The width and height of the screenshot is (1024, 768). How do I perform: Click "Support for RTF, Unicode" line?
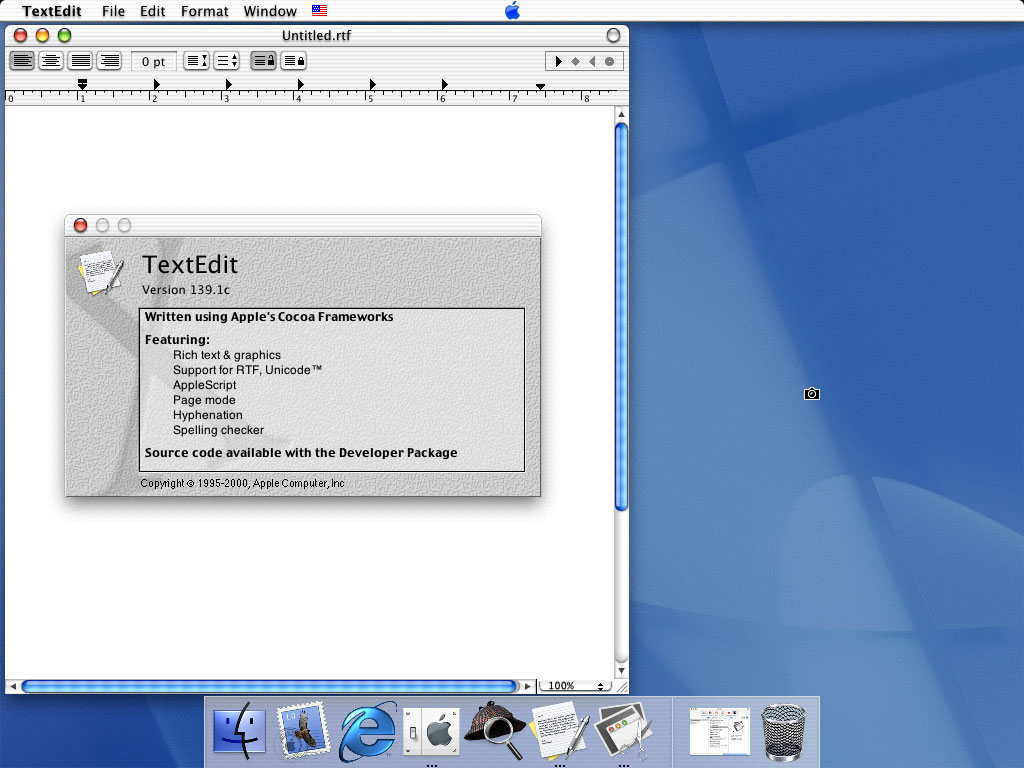(x=248, y=370)
